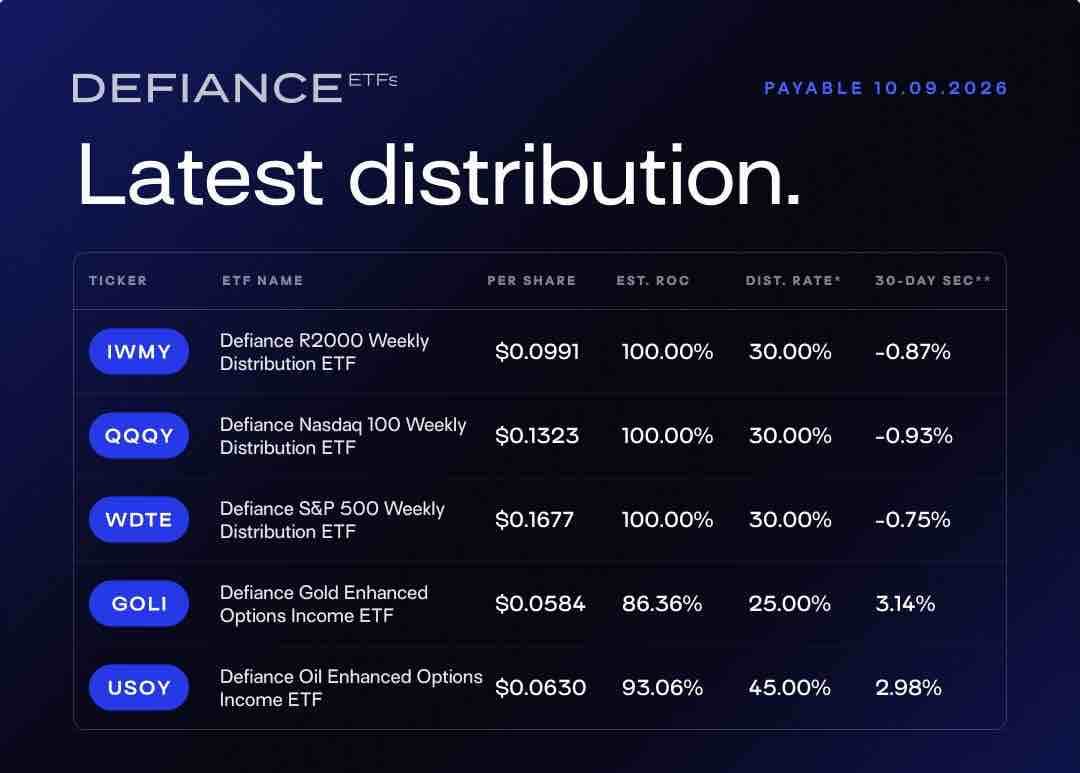Select the QQQY ticker pill

click(x=138, y=435)
